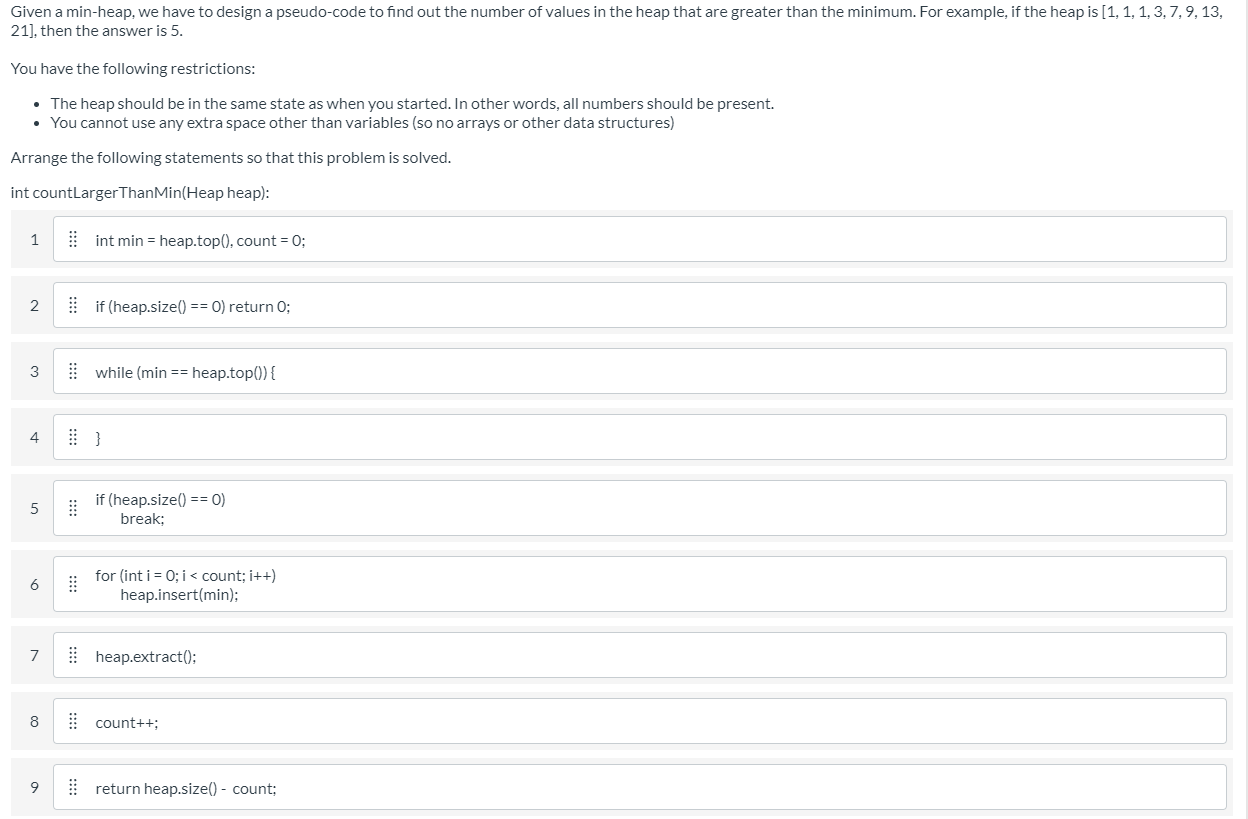The width and height of the screenshot is (1248, 819).
Task: Click the drag handle beside 'count++;'
Action: (72, 721)
